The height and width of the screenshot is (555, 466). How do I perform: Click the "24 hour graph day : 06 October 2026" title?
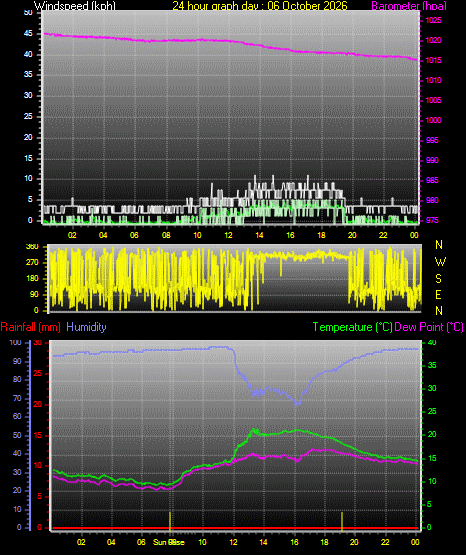click(x=260, y=5)
